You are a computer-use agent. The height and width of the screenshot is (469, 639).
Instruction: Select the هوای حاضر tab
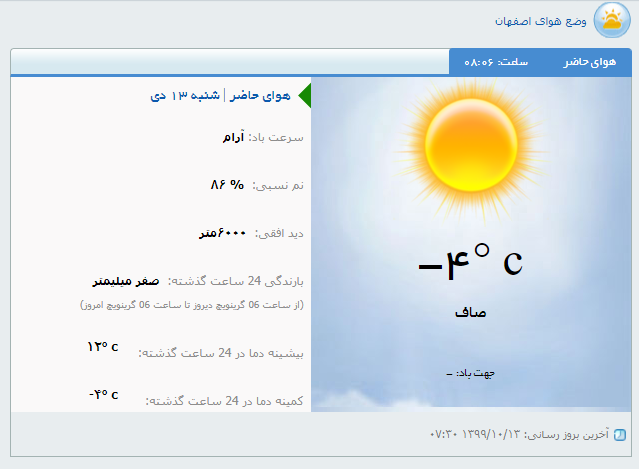(x=590, y=62)
